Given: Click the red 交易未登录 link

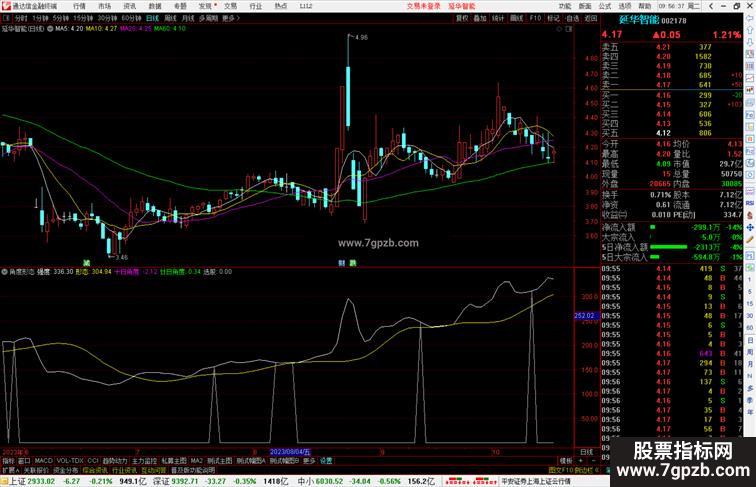Looking at the screenshot, I should [x=423, y=6].
